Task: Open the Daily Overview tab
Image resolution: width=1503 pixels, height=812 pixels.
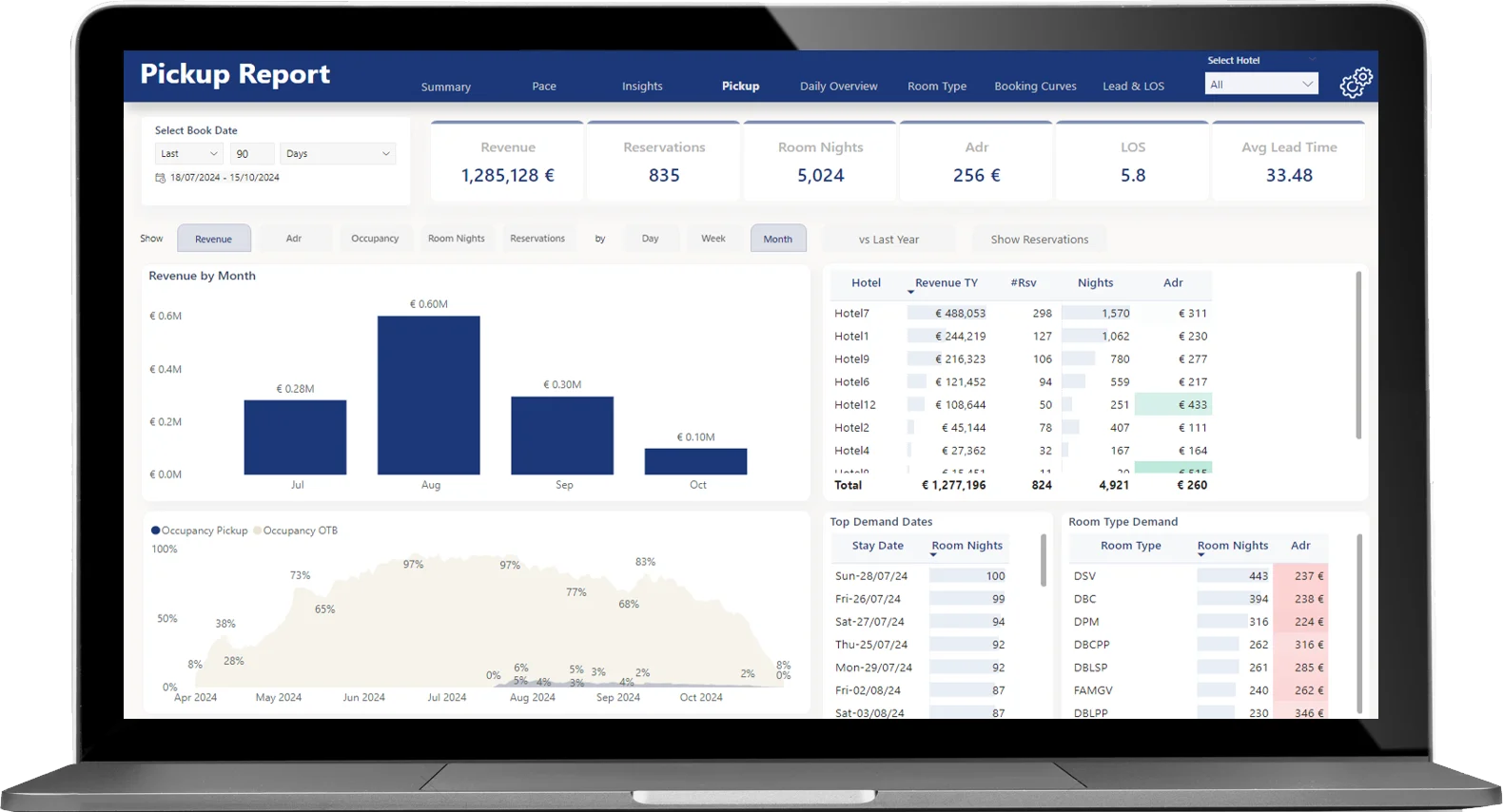Action: pos(838,87)
